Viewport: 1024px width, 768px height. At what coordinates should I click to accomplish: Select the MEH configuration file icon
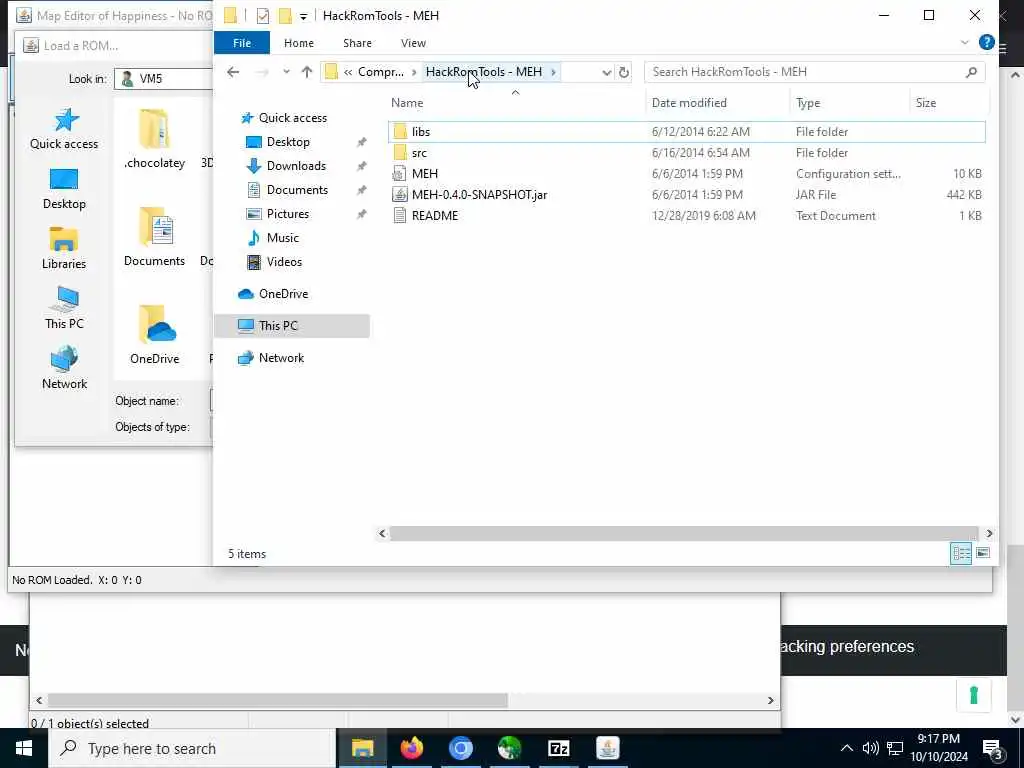400,174
